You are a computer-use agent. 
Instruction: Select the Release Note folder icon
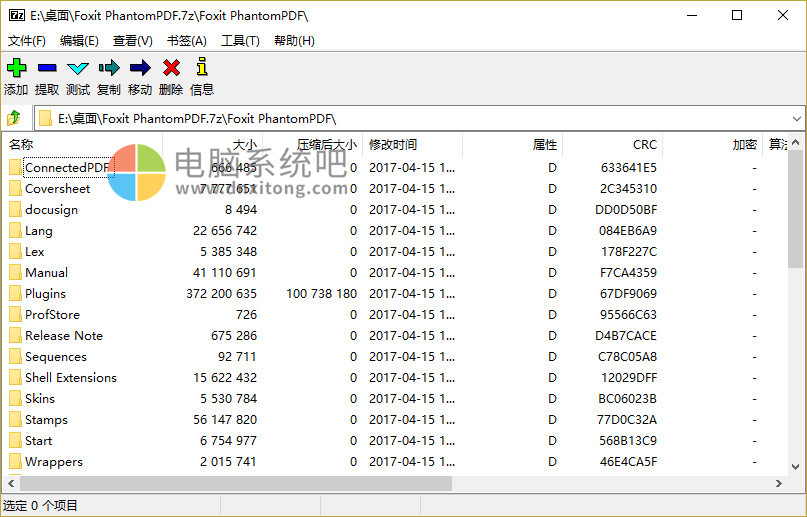[x=15, y=335]
